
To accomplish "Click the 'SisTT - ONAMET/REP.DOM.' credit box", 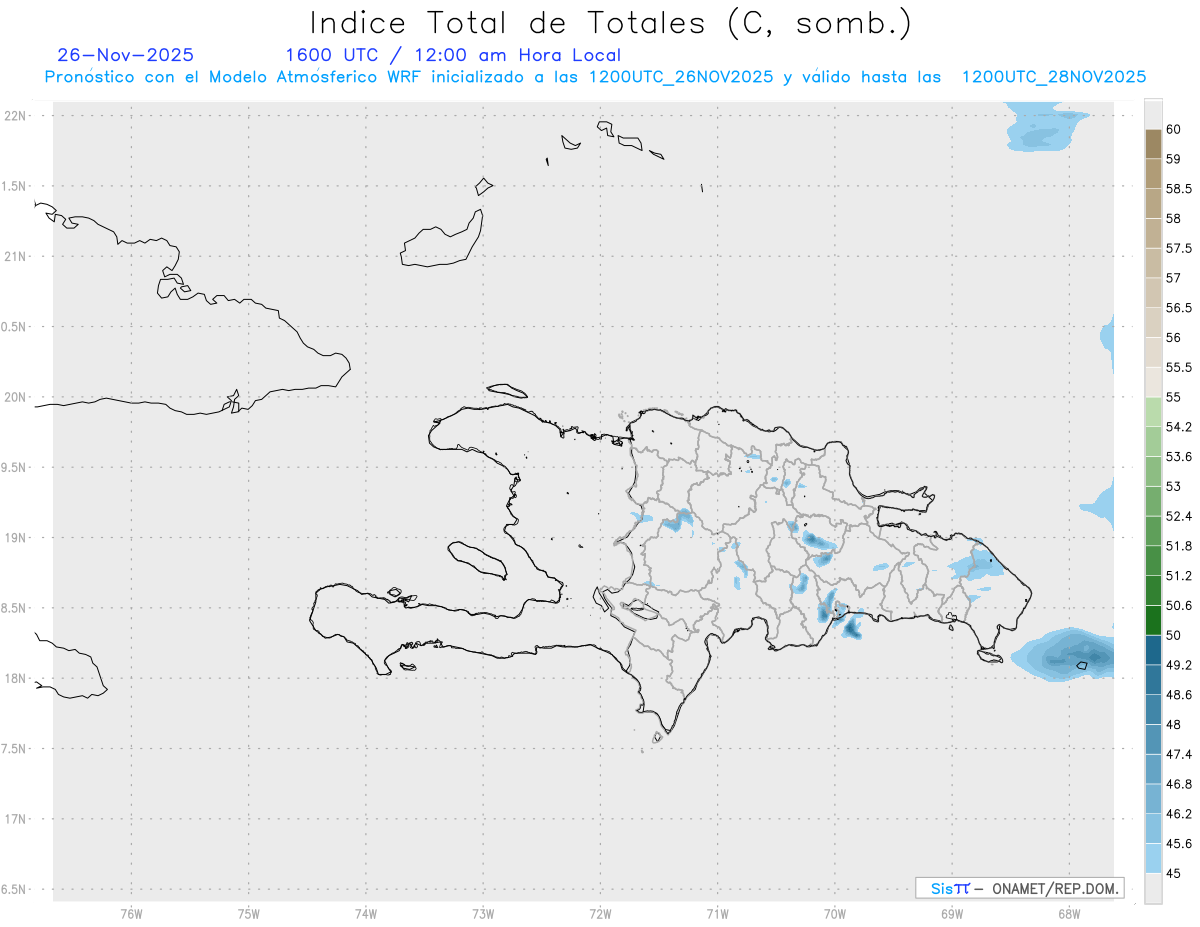I will pos(1019,888).
